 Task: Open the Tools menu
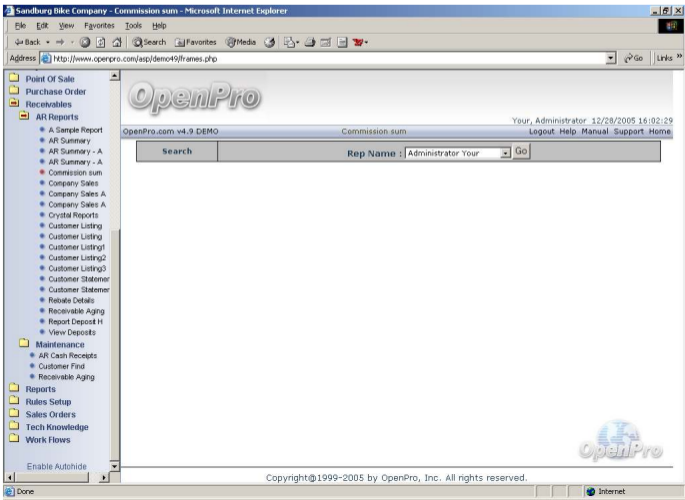[x=133, y=26]
